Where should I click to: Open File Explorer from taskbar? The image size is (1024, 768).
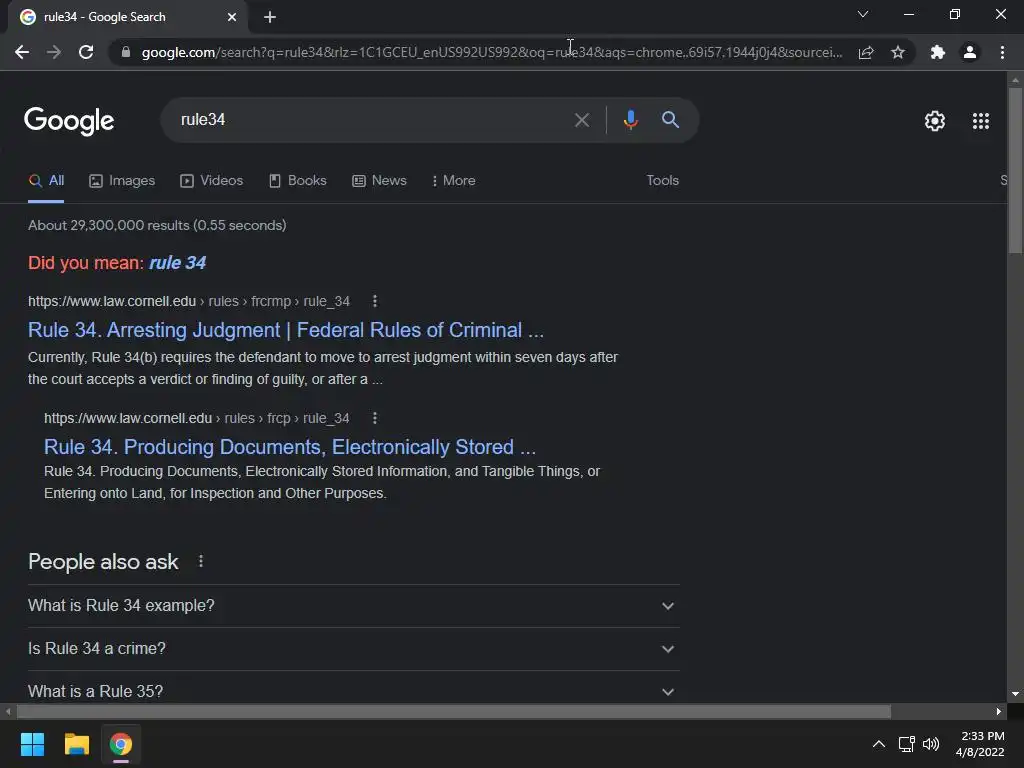pos(76,744)
